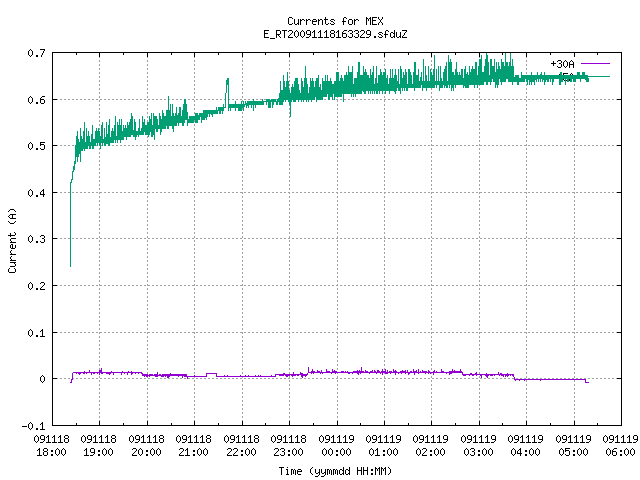Image resolution: width=640 pixels, height=480 pixels.
Task: Select the 091119 04:00 time tick label
Action: 526,446
